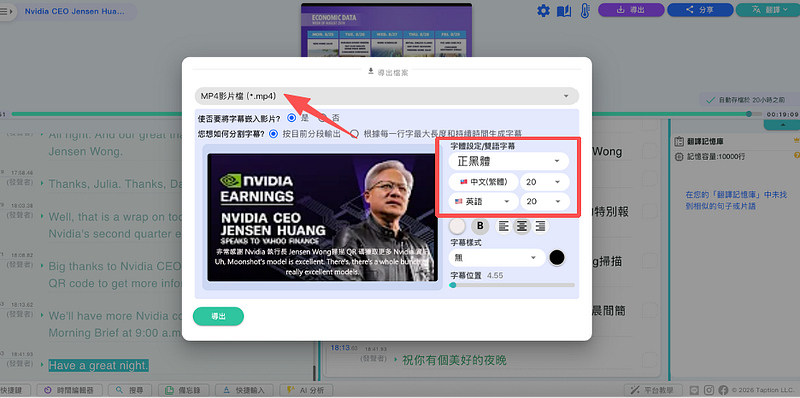
Task: Open the 正黑體 font dropdown
Action: point(509,161)
